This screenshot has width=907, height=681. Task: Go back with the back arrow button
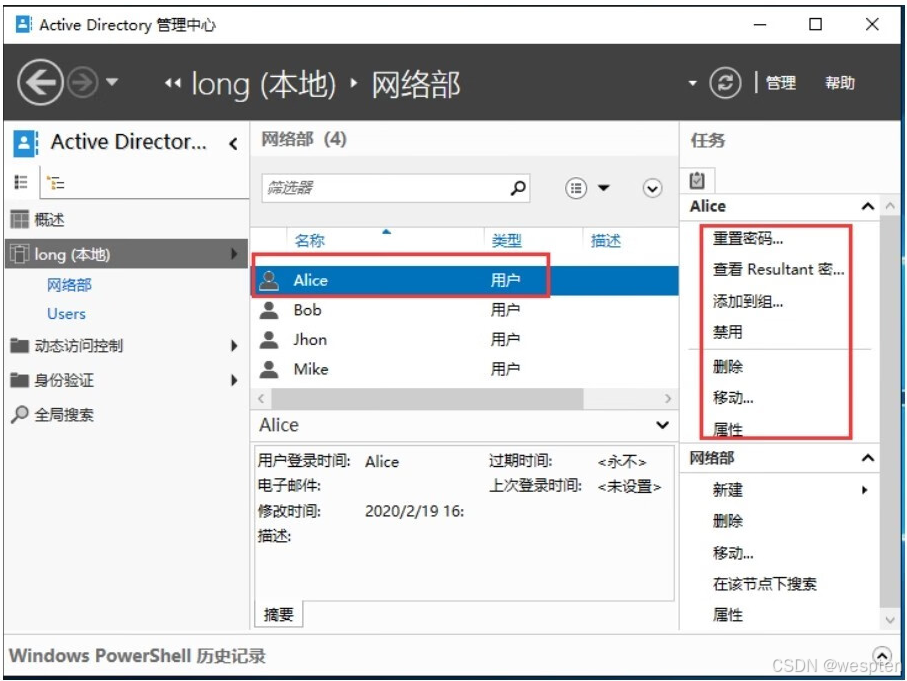[x=40, y=83]
